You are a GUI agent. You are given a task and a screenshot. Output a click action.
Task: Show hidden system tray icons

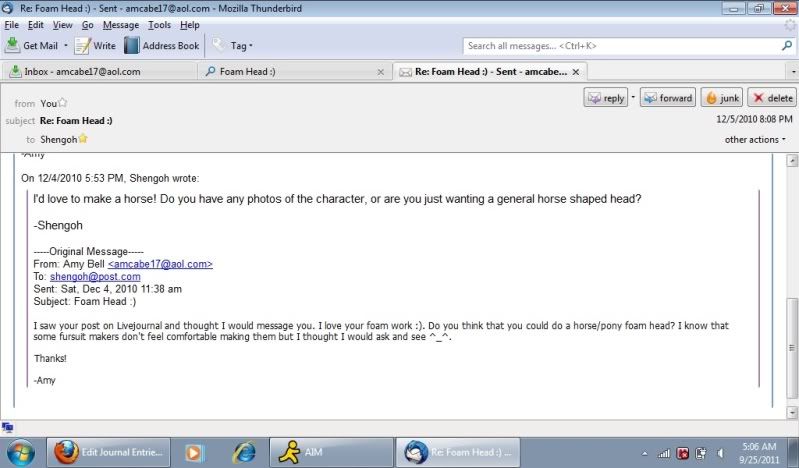(x=645, y=453)
